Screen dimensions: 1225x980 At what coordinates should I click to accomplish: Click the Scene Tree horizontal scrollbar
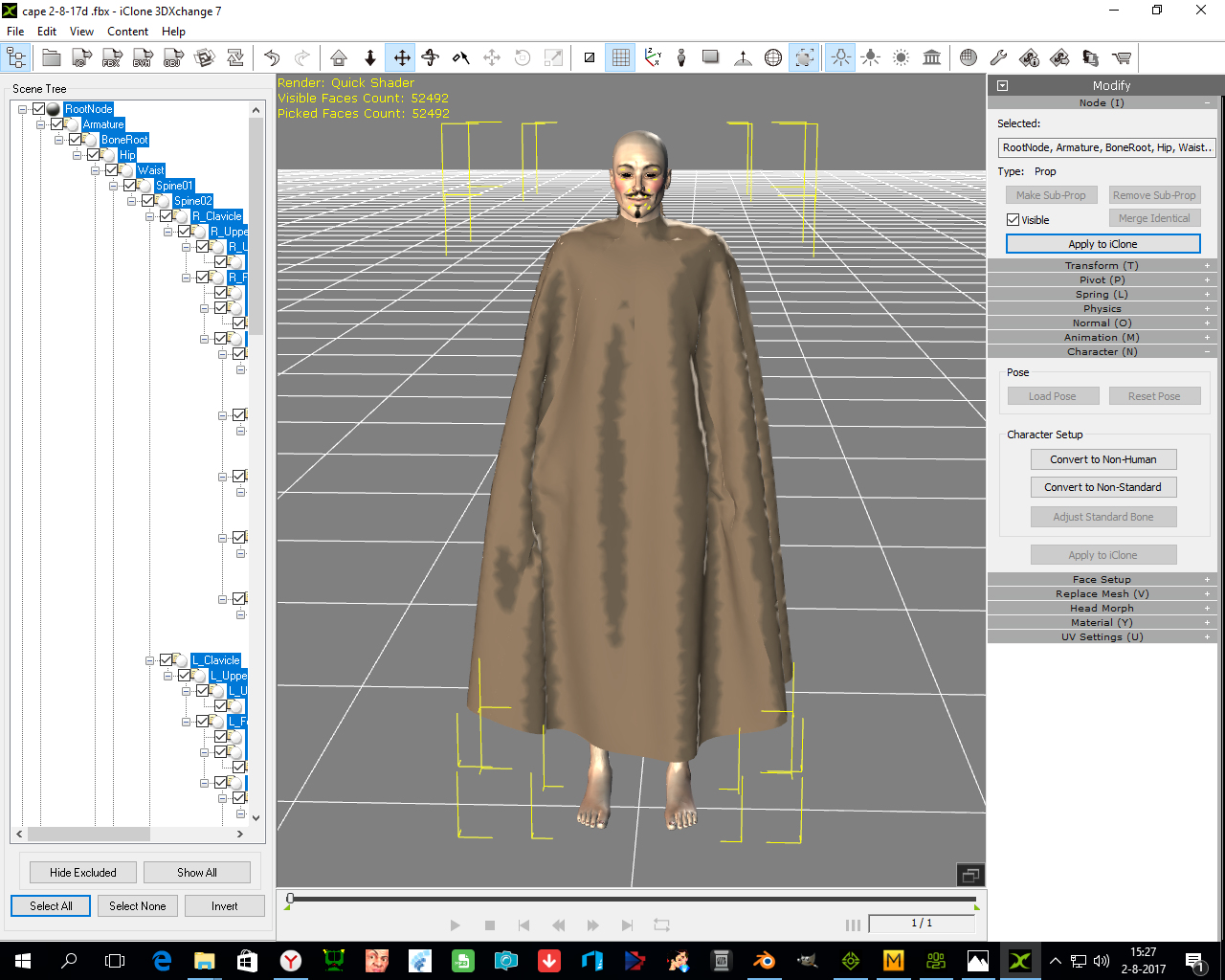pyautogui.click(x=89, y=834)
